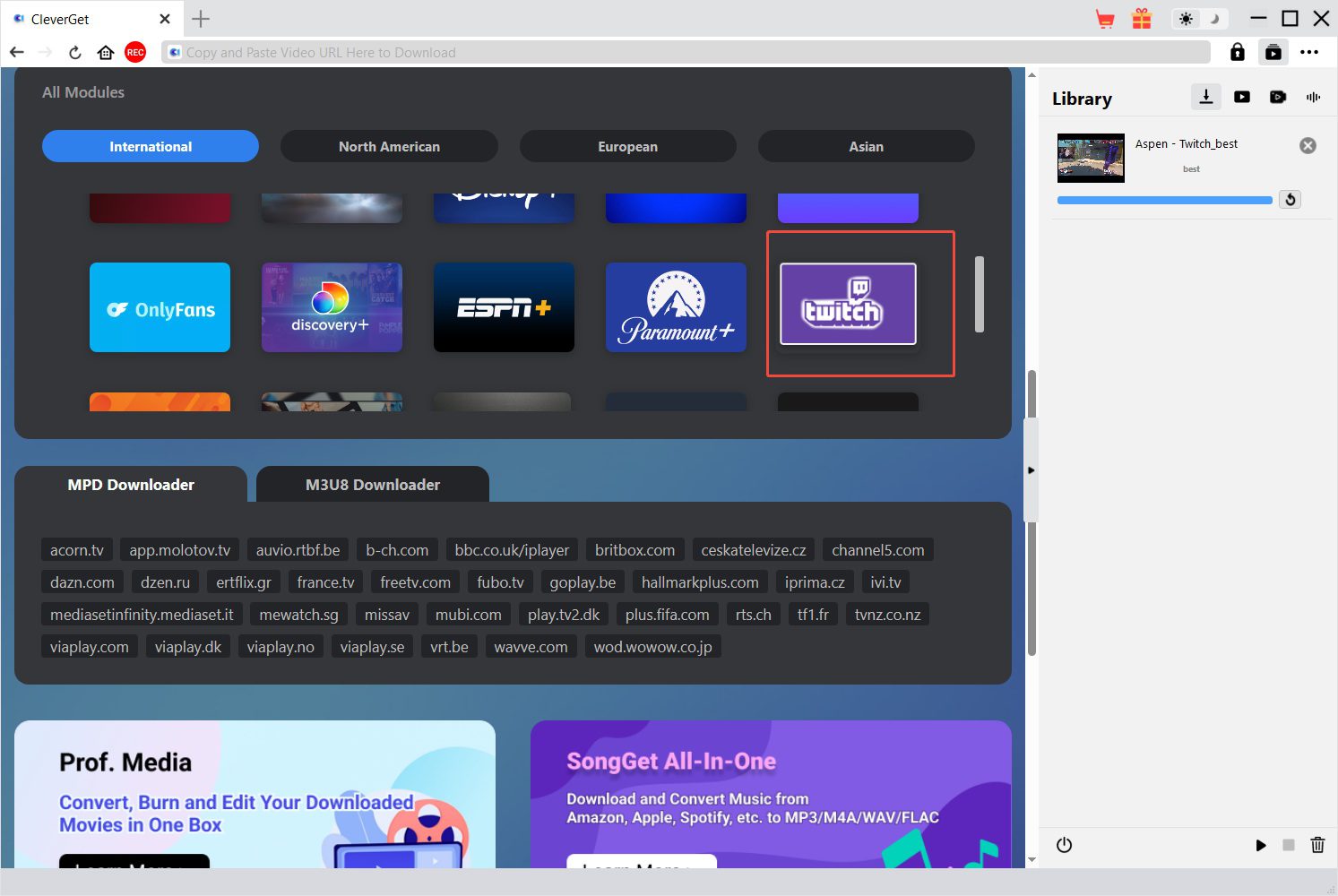Show the audio waveform library tab

click(x=1313, y=97)
